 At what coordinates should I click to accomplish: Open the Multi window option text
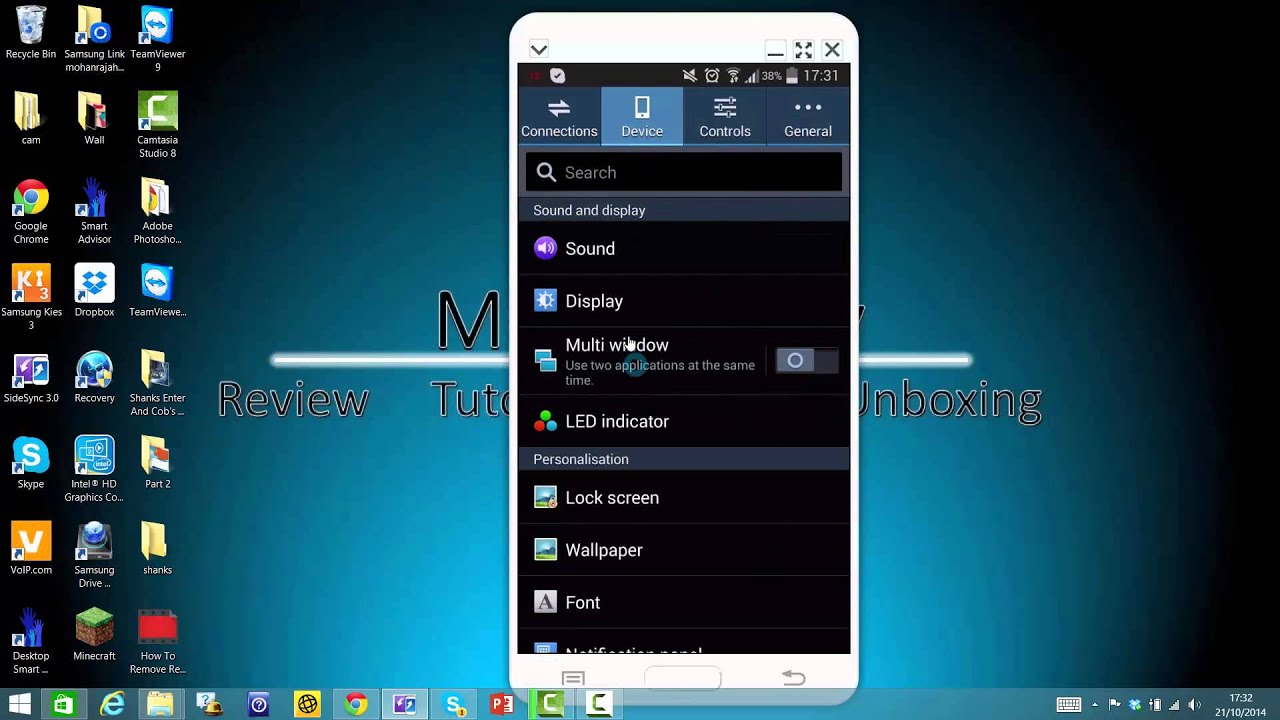pyautogui.click(x=660, y=361)
